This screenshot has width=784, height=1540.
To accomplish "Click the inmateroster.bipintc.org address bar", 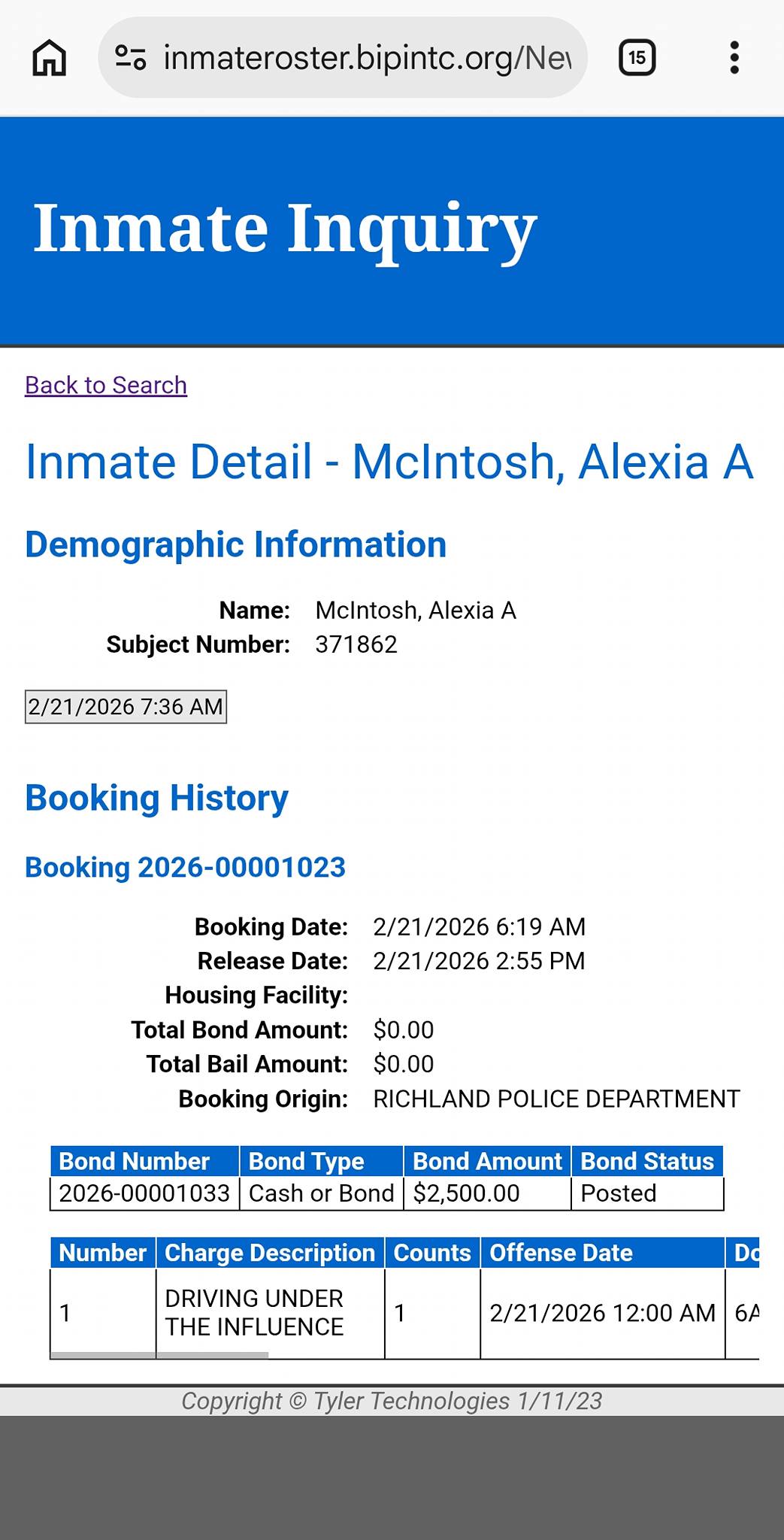I will (x=342, y=58).
